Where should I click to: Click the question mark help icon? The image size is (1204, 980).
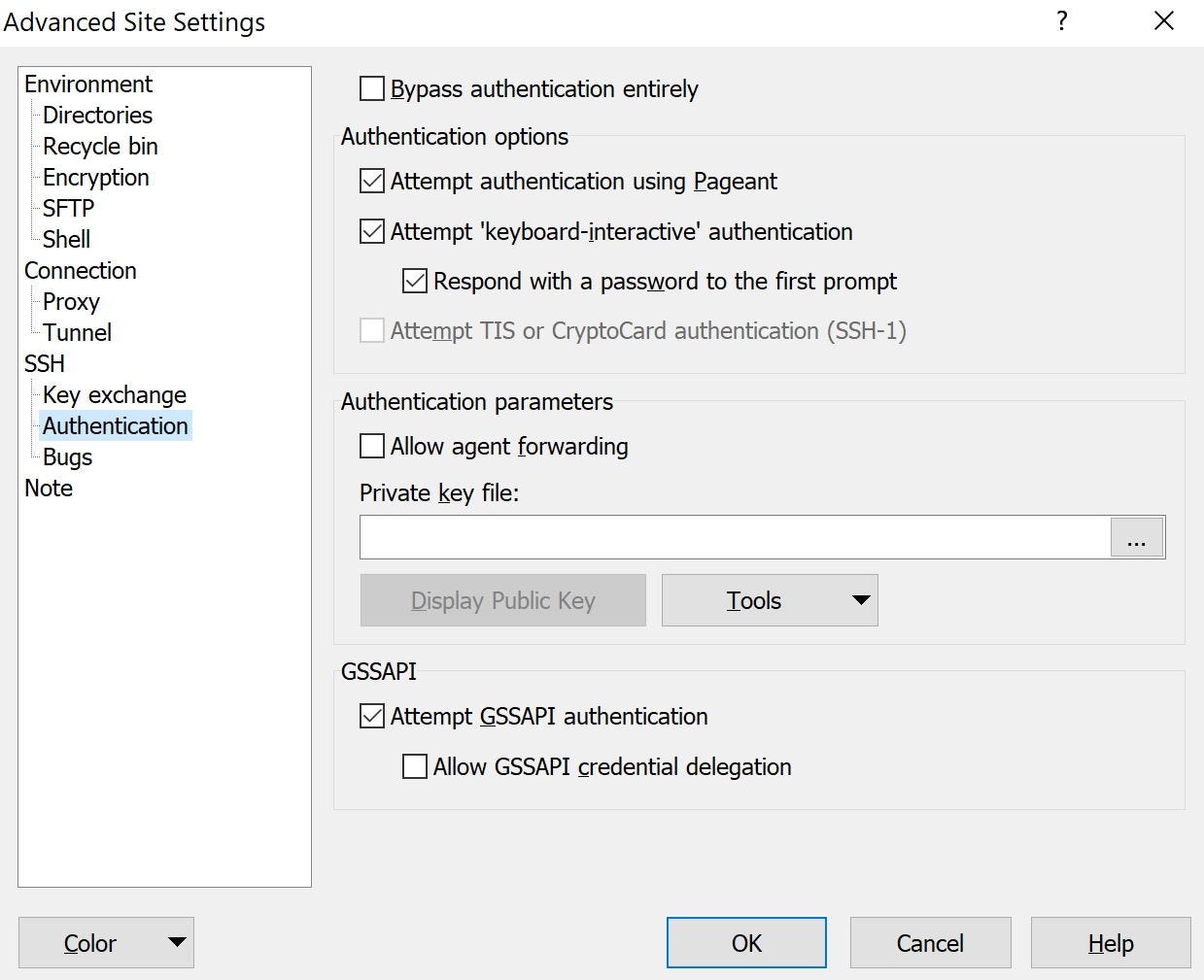coord(1062,21)
